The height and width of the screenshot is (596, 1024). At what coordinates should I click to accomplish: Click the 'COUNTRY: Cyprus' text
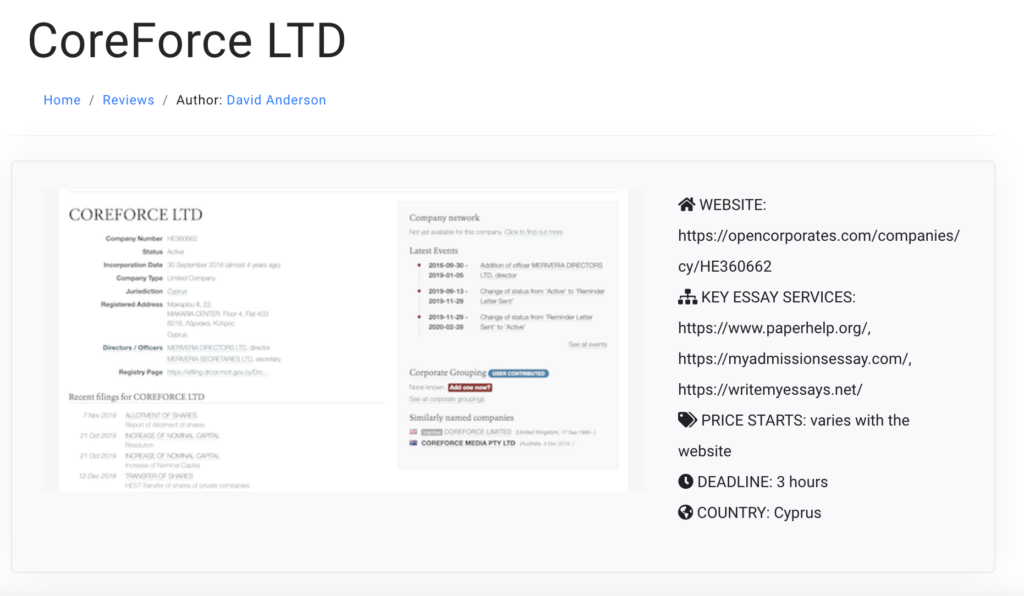[x=759, y=512]
